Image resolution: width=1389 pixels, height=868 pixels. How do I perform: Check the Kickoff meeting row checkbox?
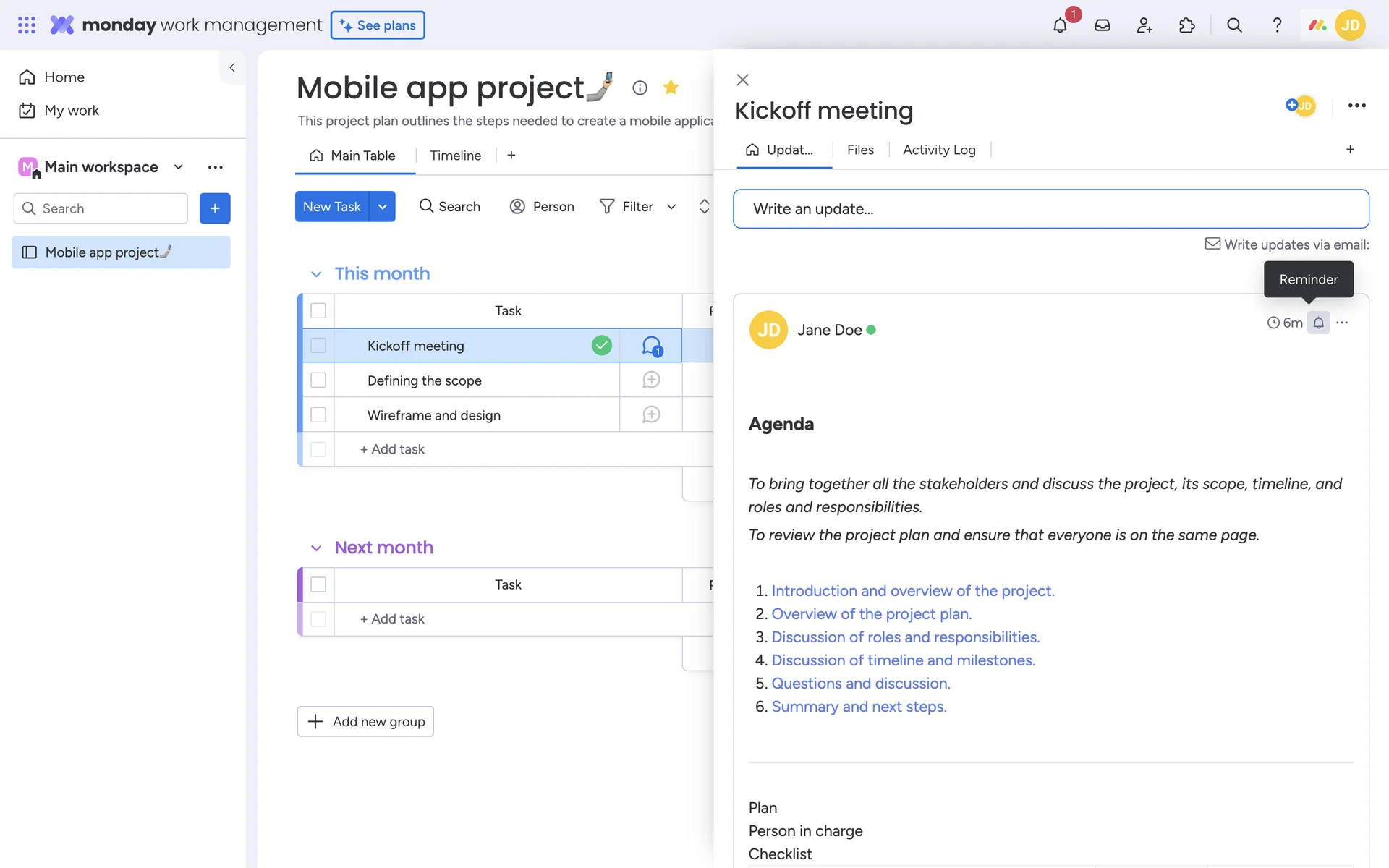[x=318, y=346]
